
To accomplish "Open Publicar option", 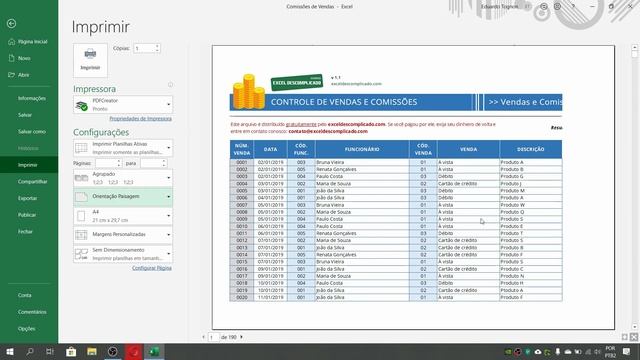I will pos(29,215).
